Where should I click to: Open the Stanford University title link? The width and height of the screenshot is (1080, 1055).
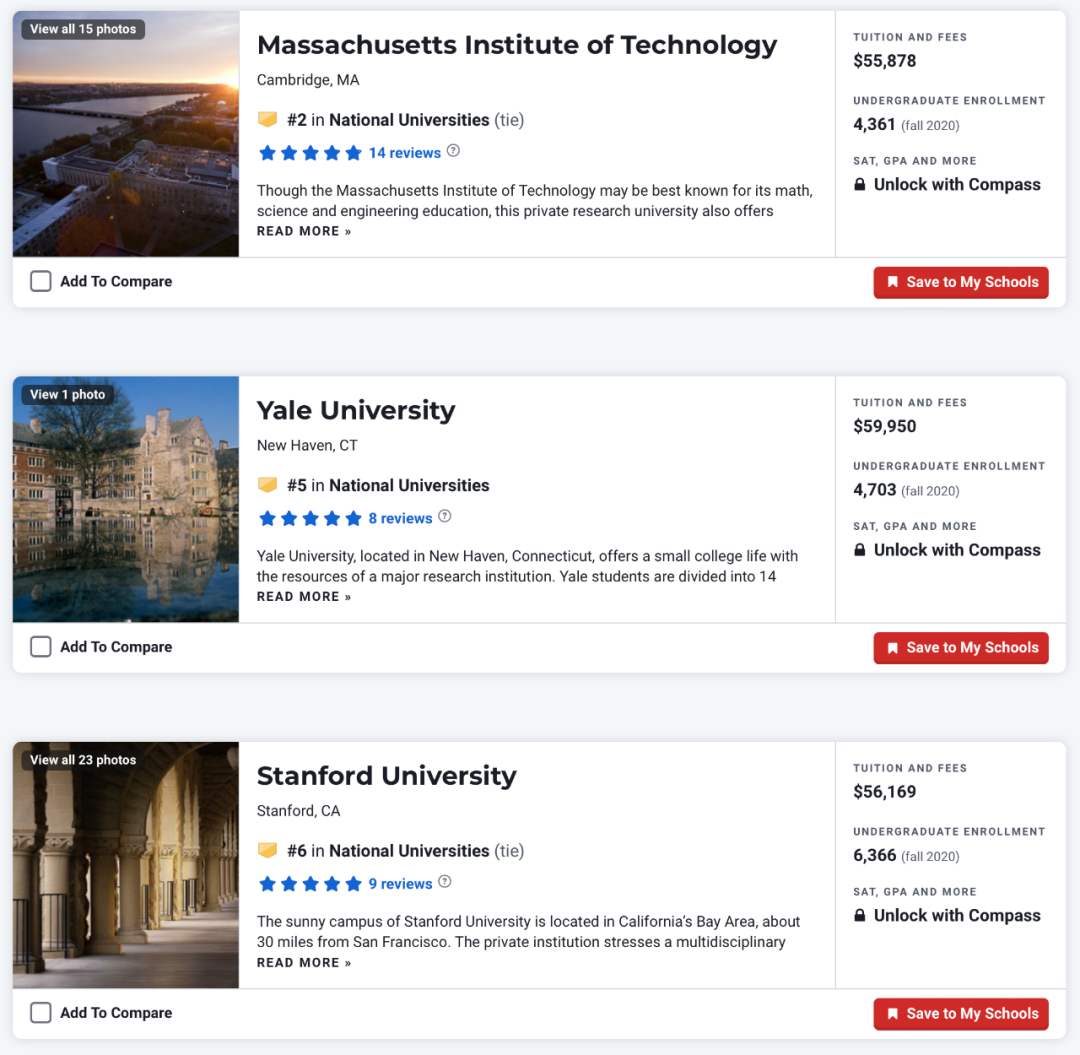[386, 776]
